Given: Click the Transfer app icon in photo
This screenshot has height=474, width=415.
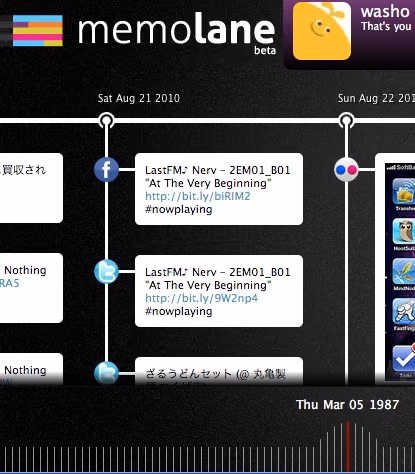Looking at the screenshot, I should (x=404, y=191).
